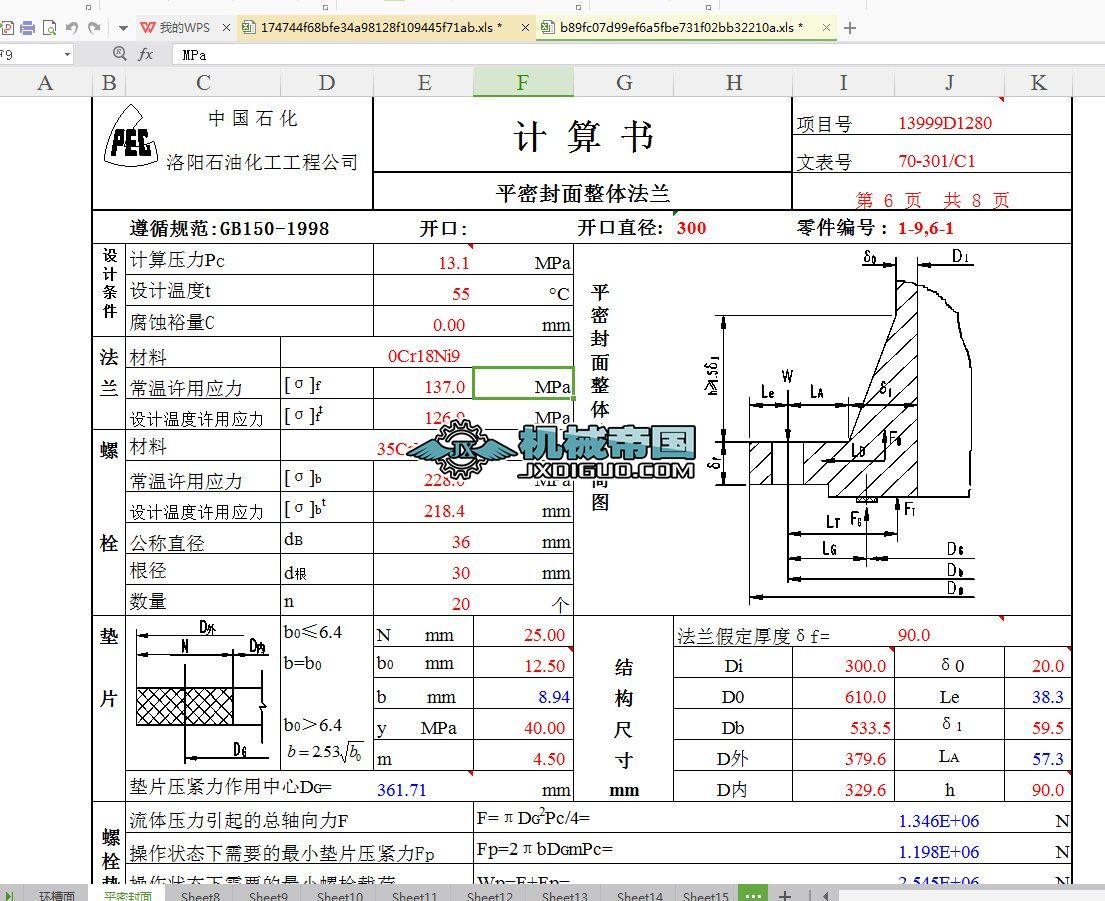Screen dimensions: 1105x901
Task: Select column K header
Action: (x=1038, y=82)
